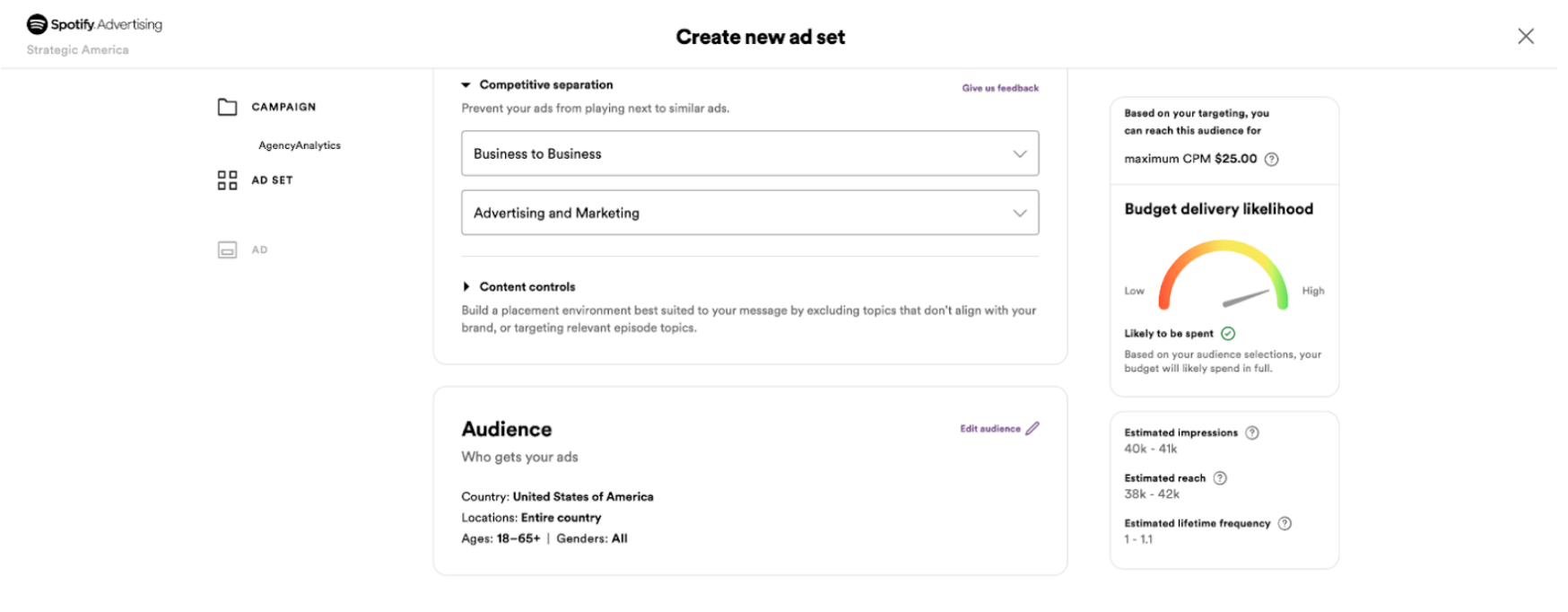This screenshot has height=612, width=1568.
Task: Click help icon beside Estimated reach
Action: tap(1220, 478)
